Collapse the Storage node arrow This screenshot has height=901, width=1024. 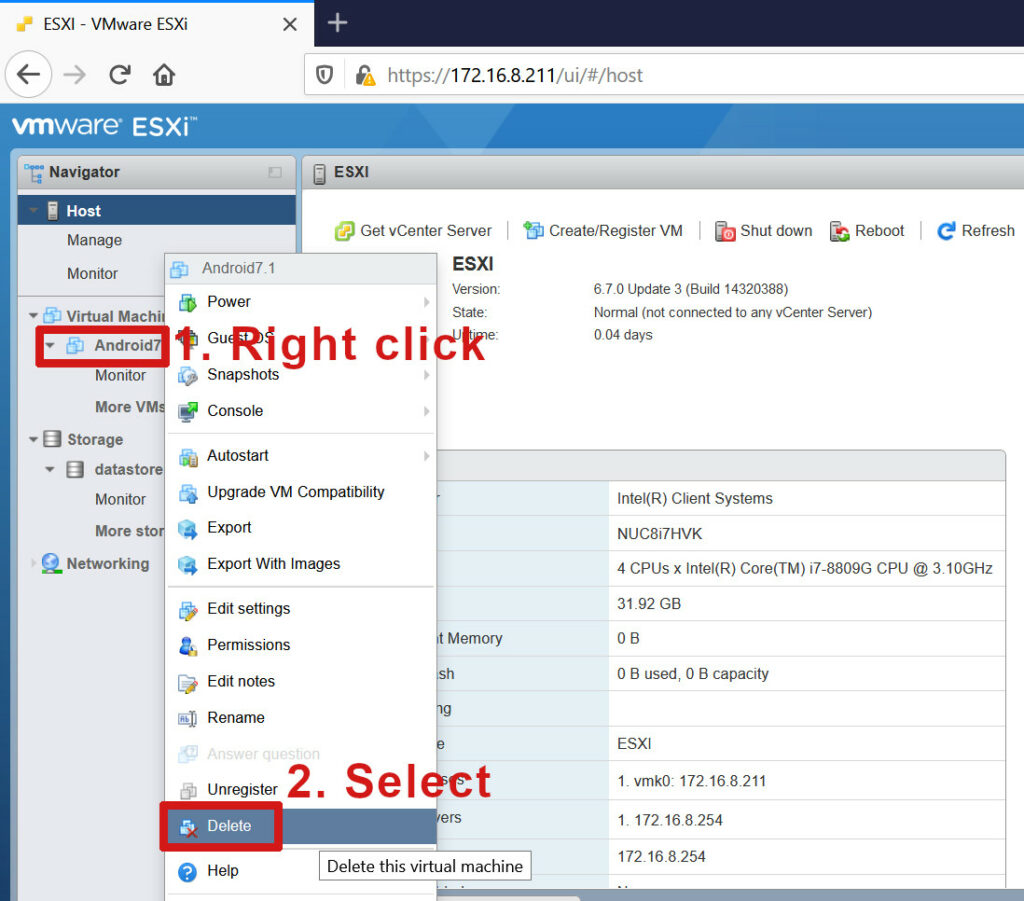coord(33,439)
